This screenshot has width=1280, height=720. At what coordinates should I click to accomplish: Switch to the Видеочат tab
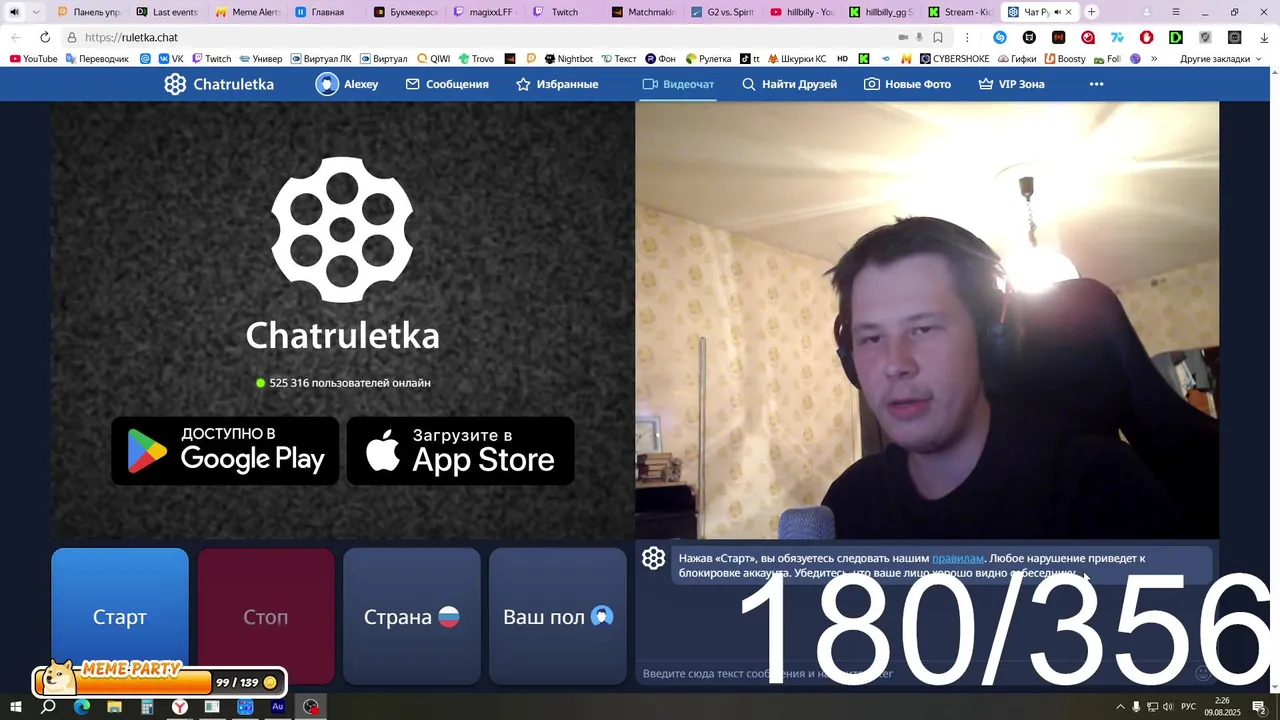(x=678, y=84)
